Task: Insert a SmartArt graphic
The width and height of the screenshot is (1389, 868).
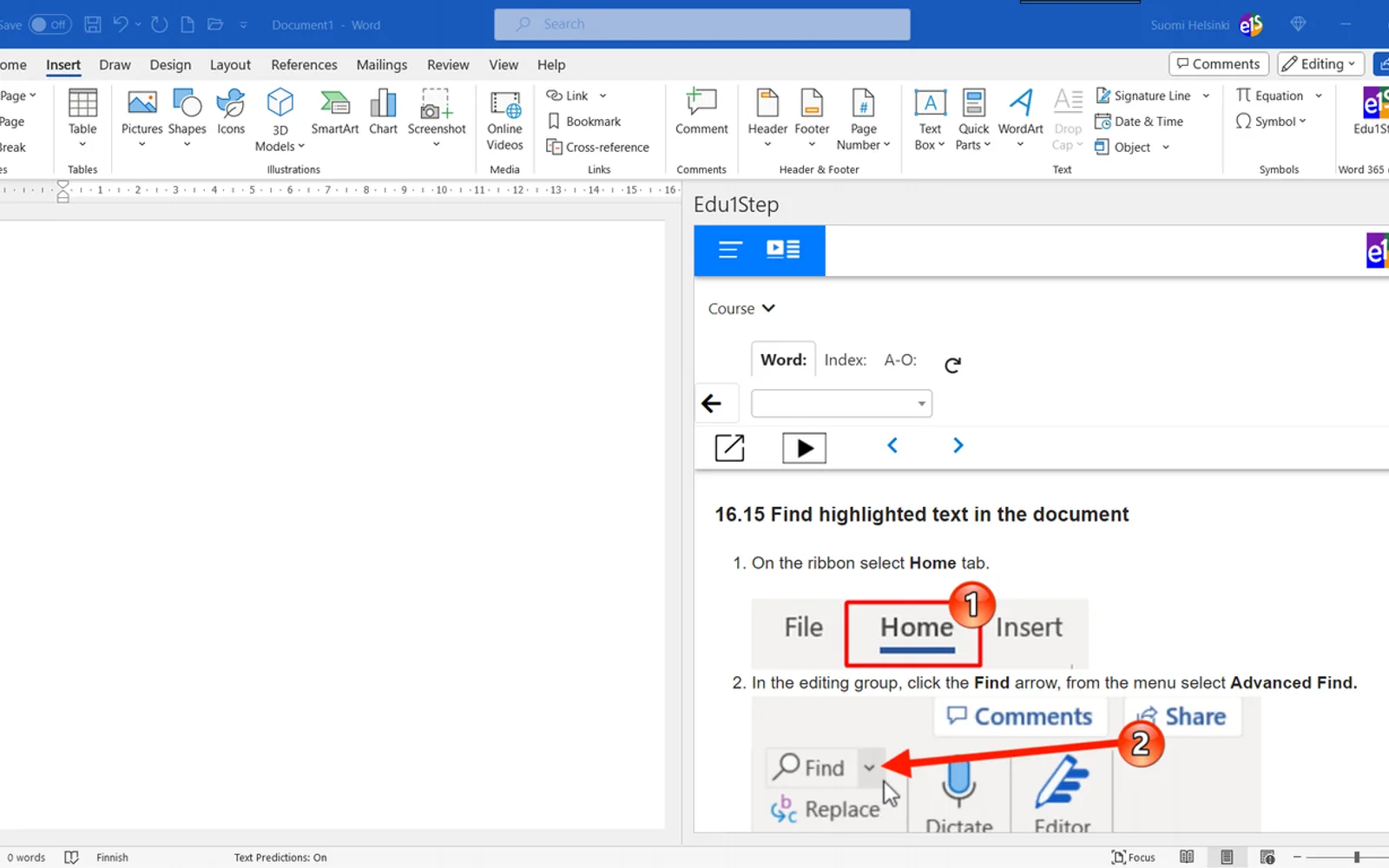Action: 334,113
